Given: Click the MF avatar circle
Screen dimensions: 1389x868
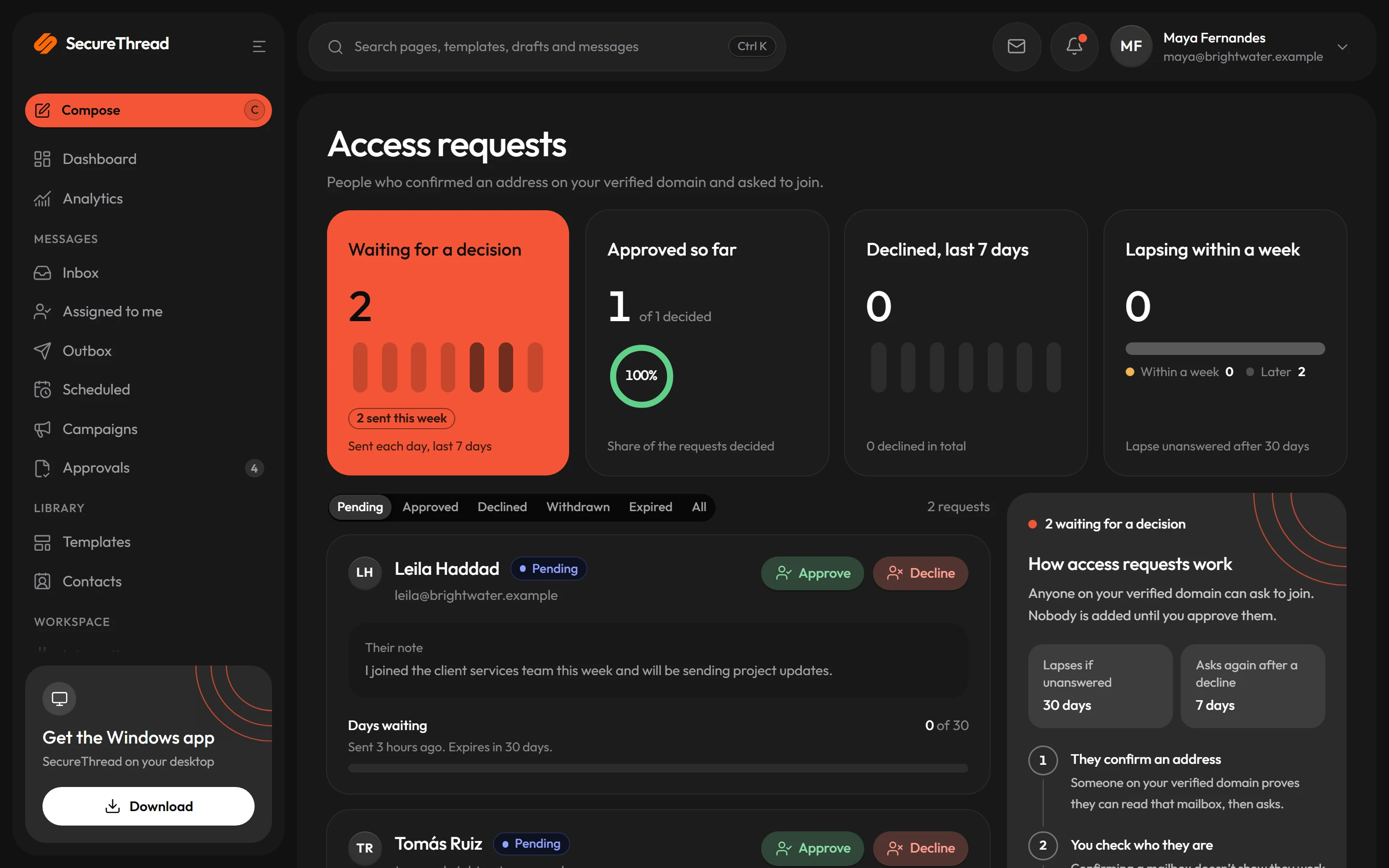Looking at the screenshot, I should pos(1130,46).
